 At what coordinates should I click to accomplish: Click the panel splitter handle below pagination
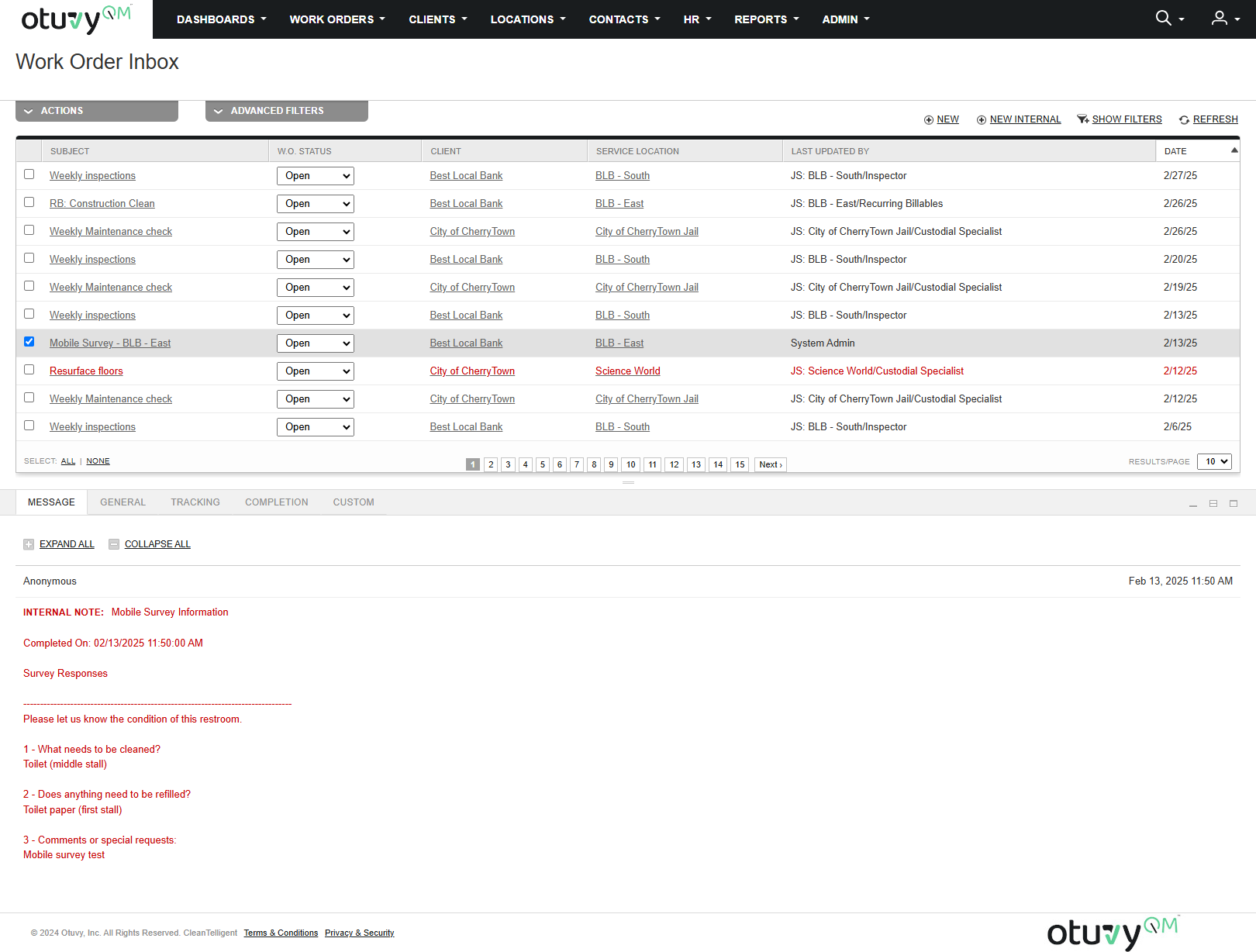click(628, 482)
